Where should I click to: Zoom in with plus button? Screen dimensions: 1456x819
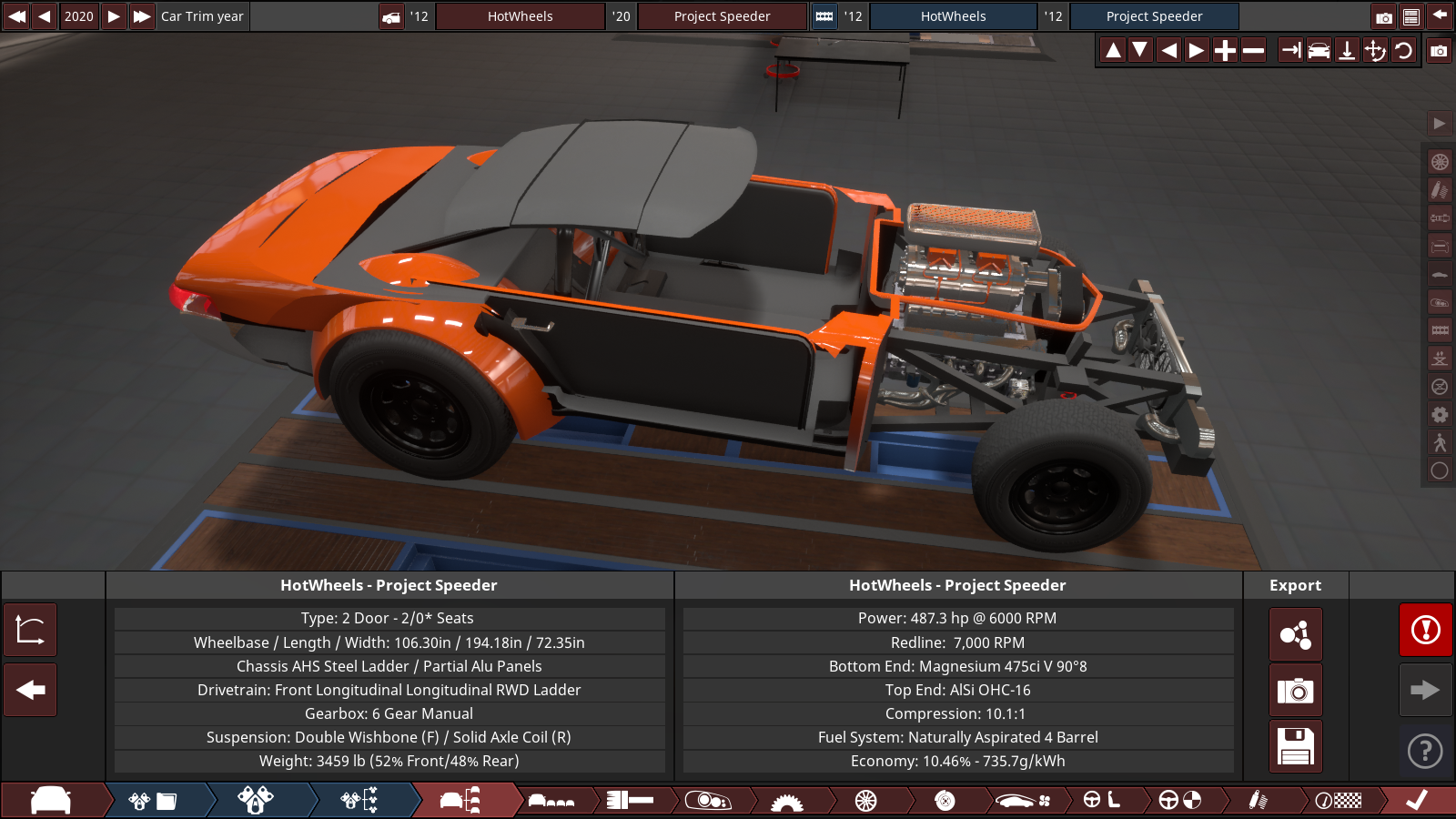1226,51
